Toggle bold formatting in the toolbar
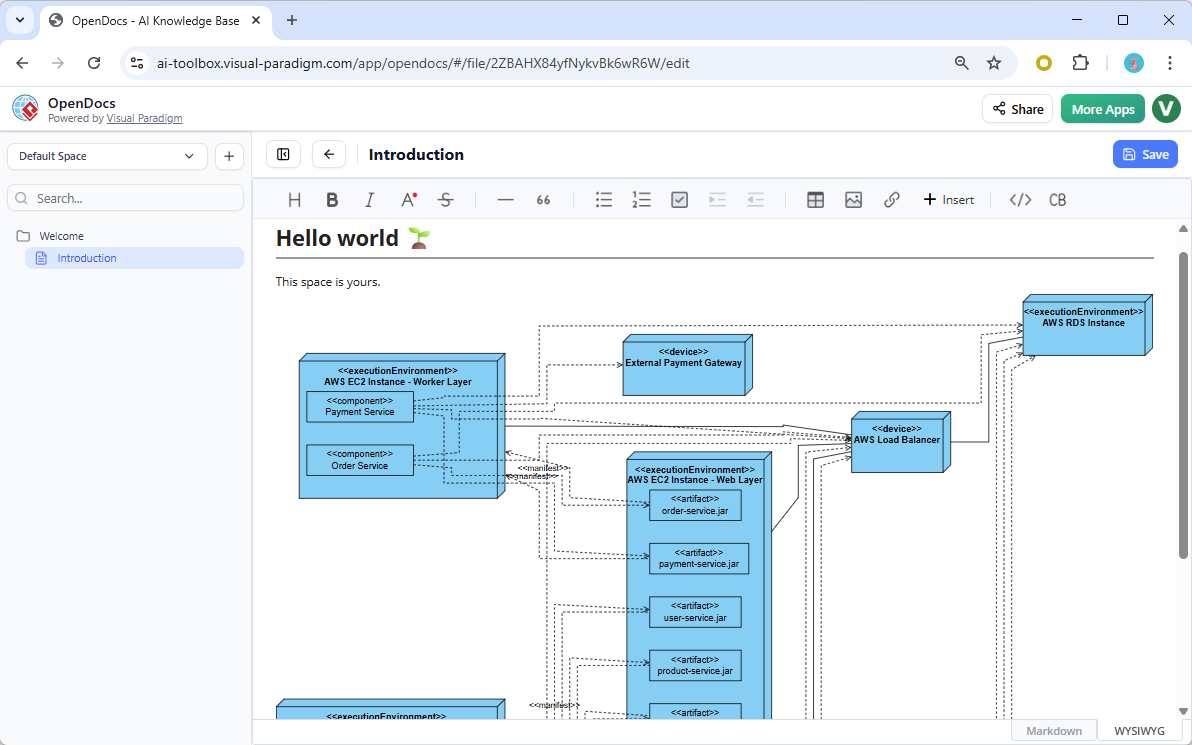Screen dimensions: 1192x745 (x=332, y=199)
